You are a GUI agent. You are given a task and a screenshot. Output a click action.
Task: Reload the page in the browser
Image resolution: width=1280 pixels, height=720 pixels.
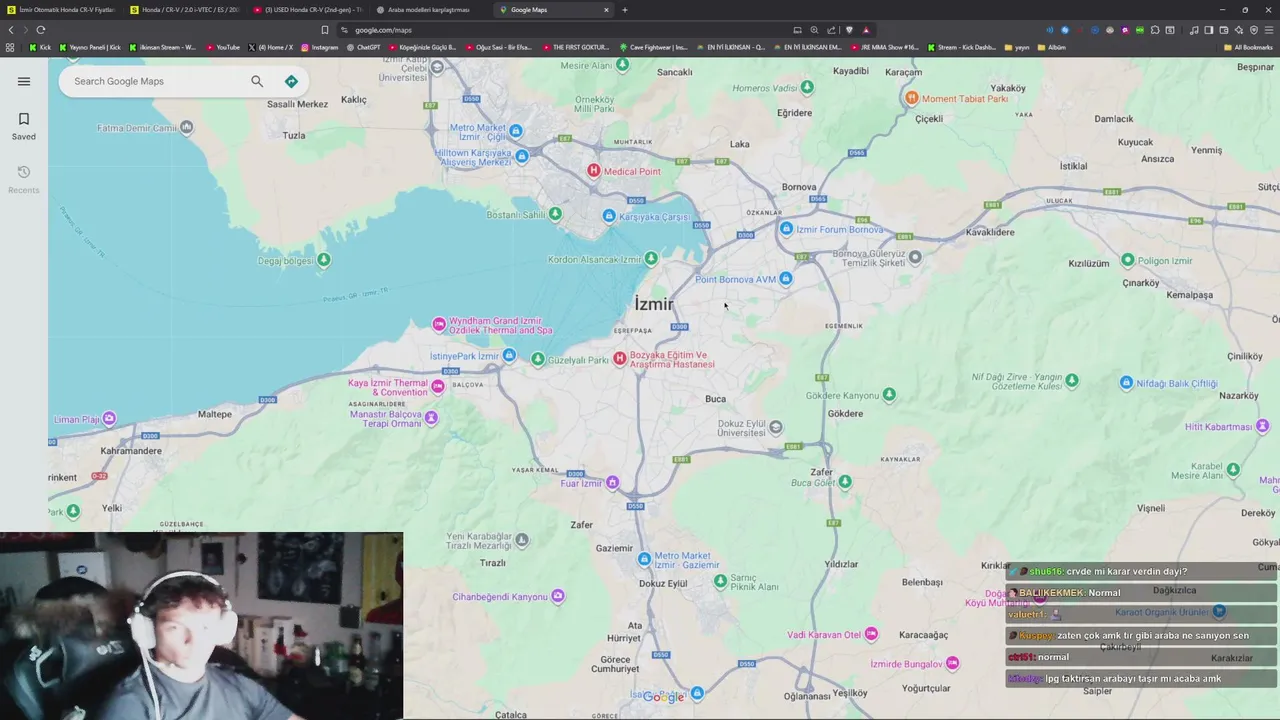41,30
